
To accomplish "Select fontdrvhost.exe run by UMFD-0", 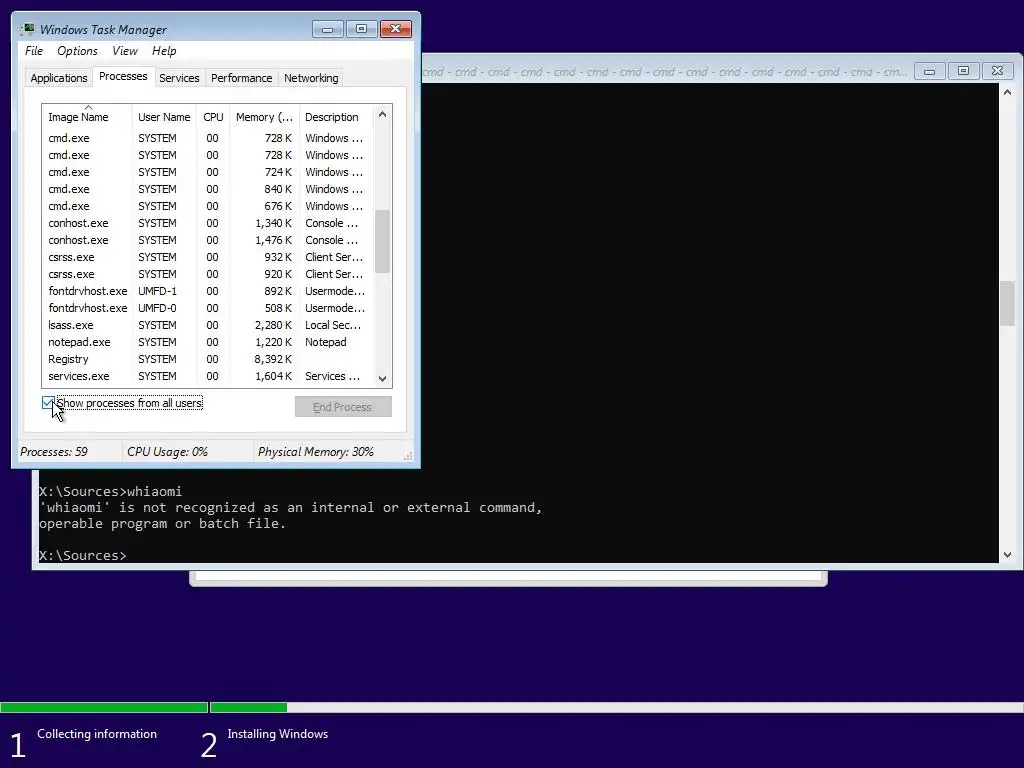I will pos(208,308).
